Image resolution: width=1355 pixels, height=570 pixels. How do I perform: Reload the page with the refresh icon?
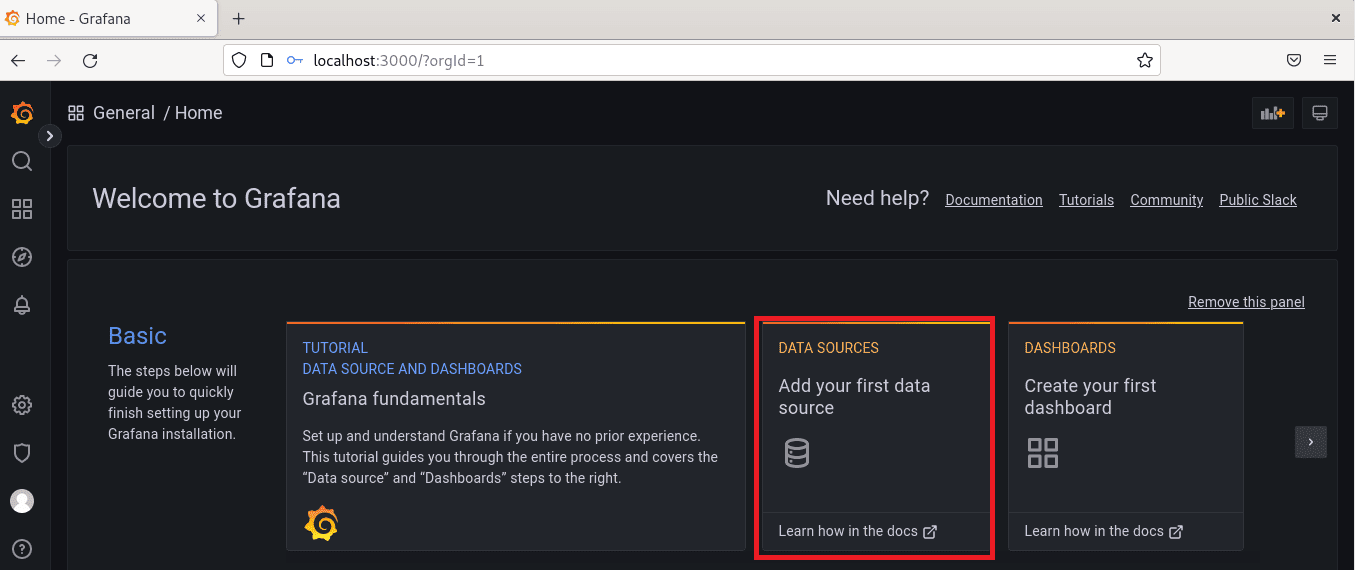90,60
